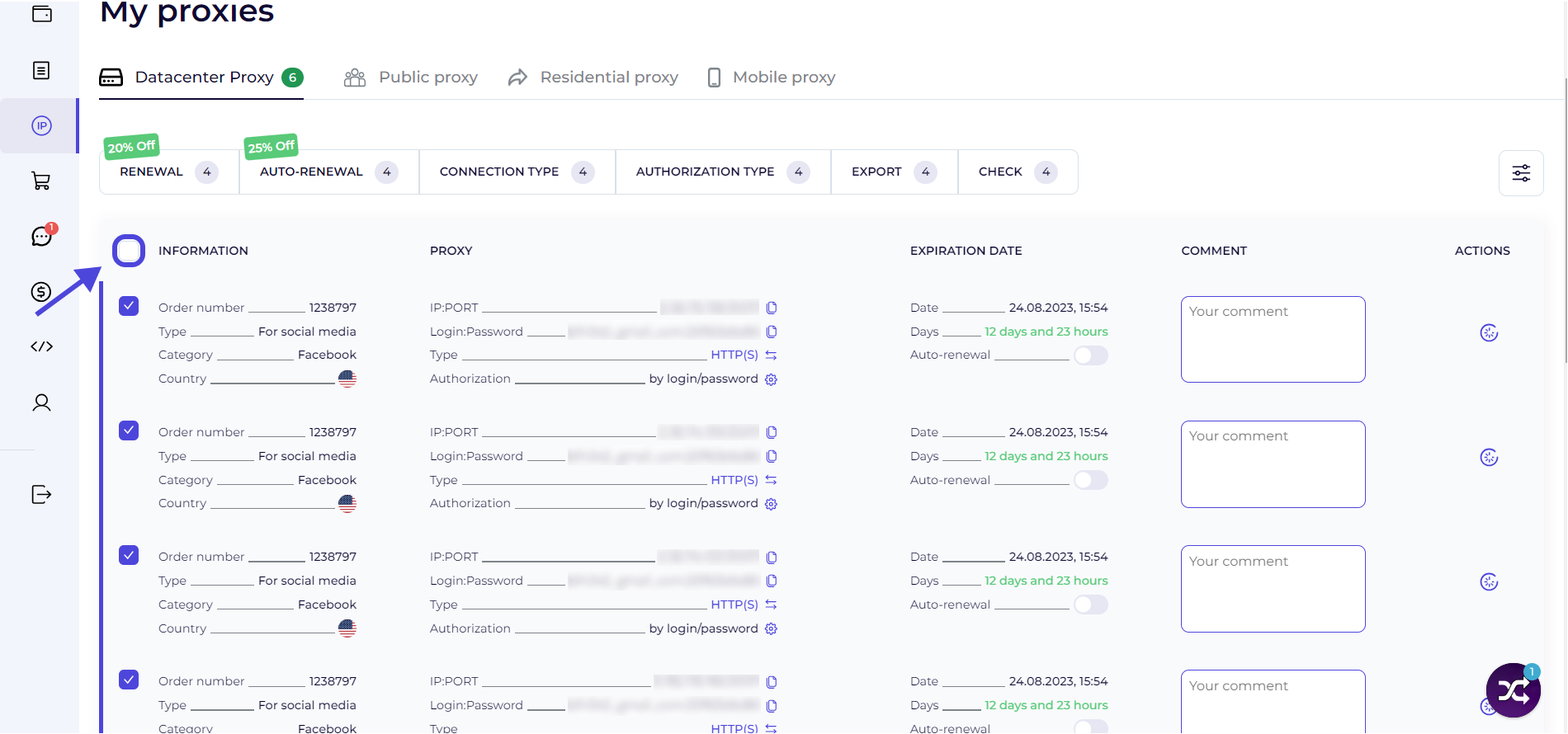Open the API code sidebar icon
Image resolution: width=1568 pixels, height=734 pixels.
[x=41, y=346]
